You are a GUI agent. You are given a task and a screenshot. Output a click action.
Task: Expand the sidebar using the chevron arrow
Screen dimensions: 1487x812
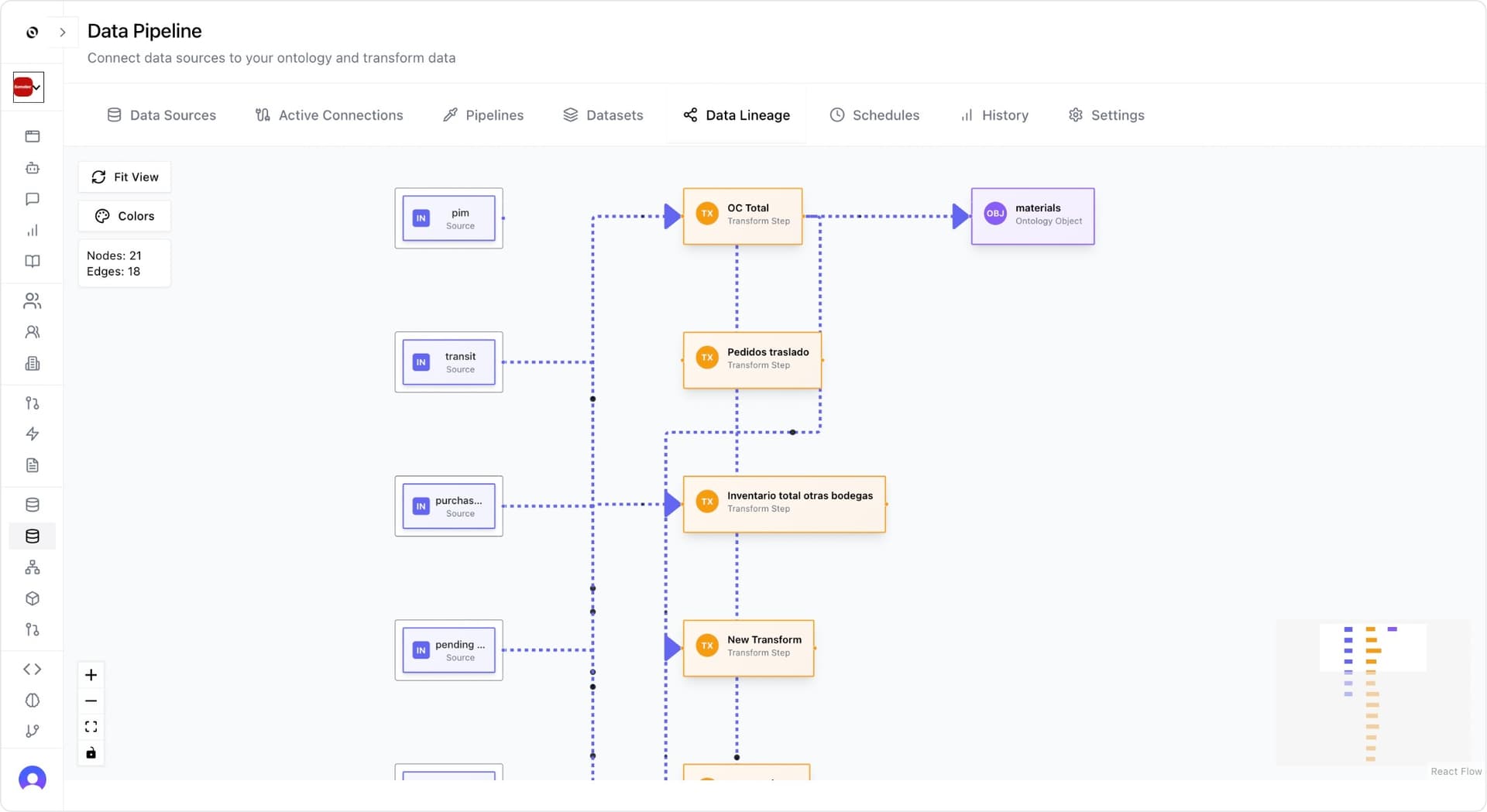tap(62, 33)
